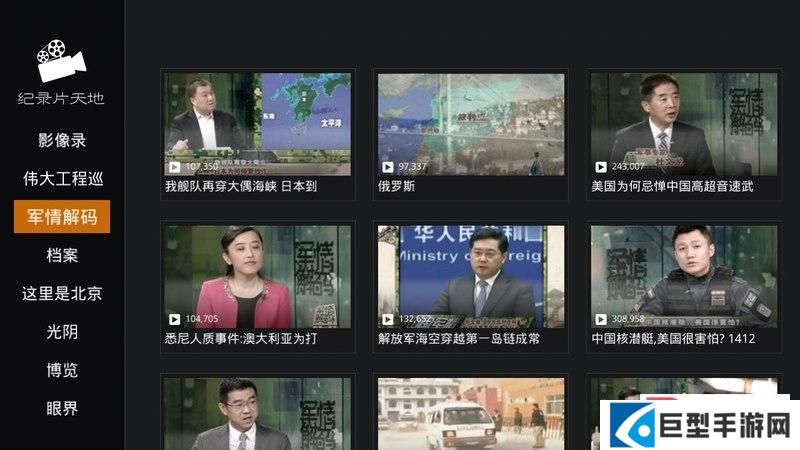This screenshot has width=800, height=450.
Task: Click the film camera logo icon
Action: point(61,61)
